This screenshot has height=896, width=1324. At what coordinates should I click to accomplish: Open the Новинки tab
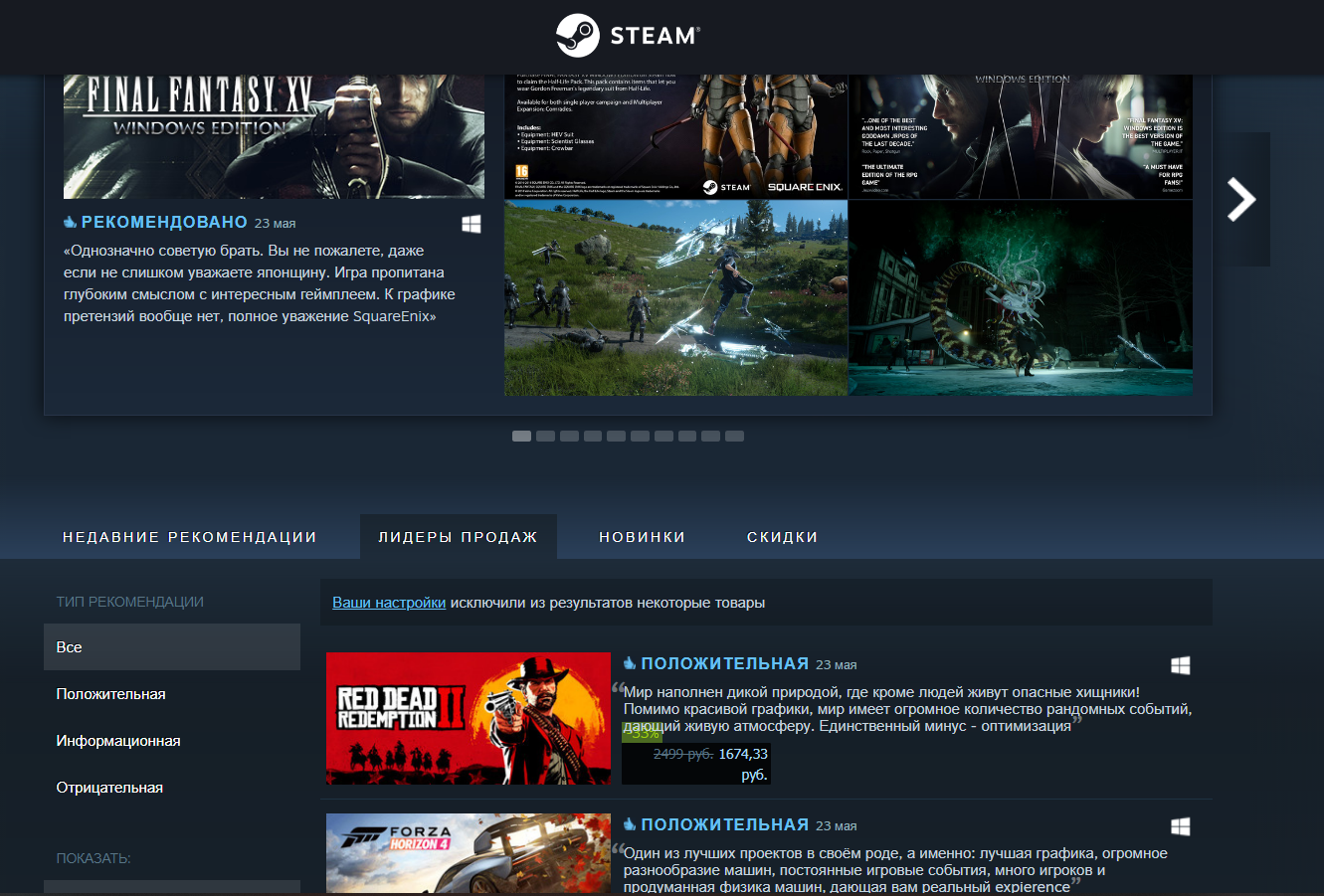click(x=643, y=537)
